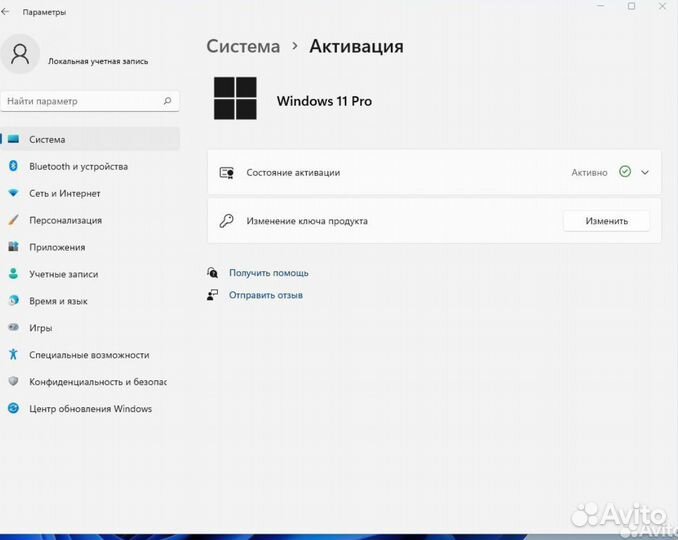Click the Windows 11 logo
This screenshot has height=540, width=678.
(235, 98)
